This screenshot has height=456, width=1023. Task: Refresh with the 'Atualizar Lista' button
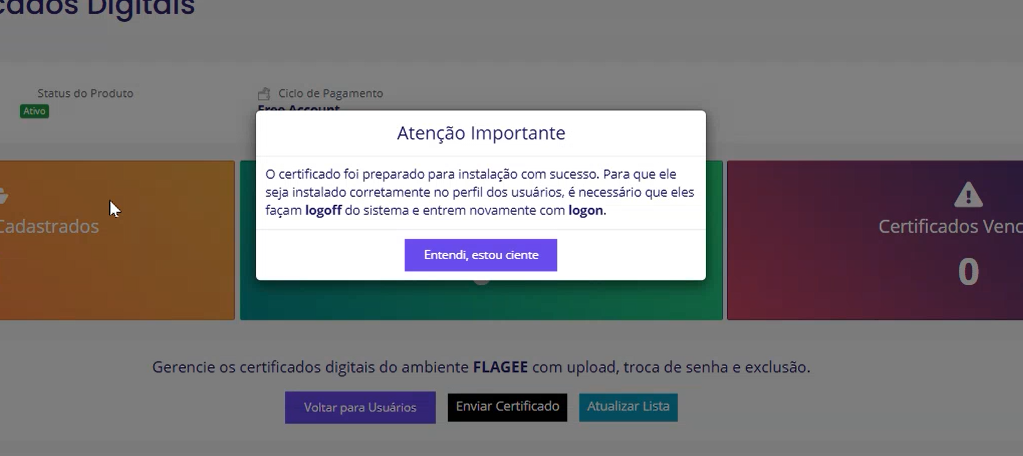pos(628,407)
